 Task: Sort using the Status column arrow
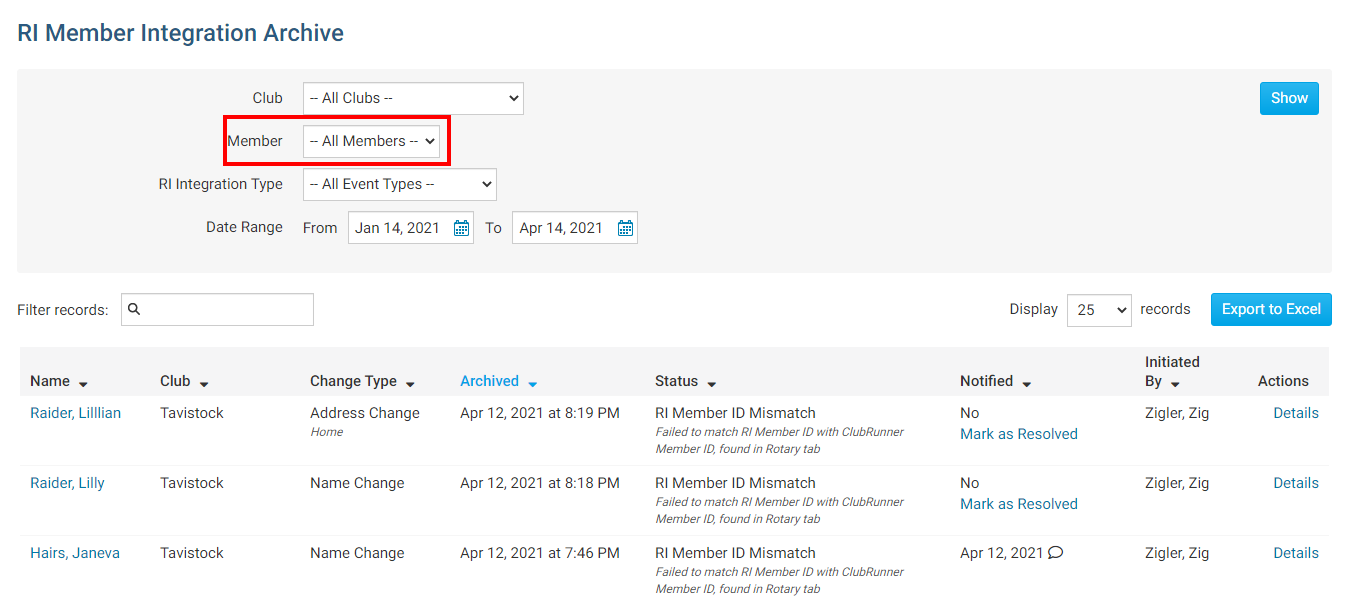pos(711,383)
